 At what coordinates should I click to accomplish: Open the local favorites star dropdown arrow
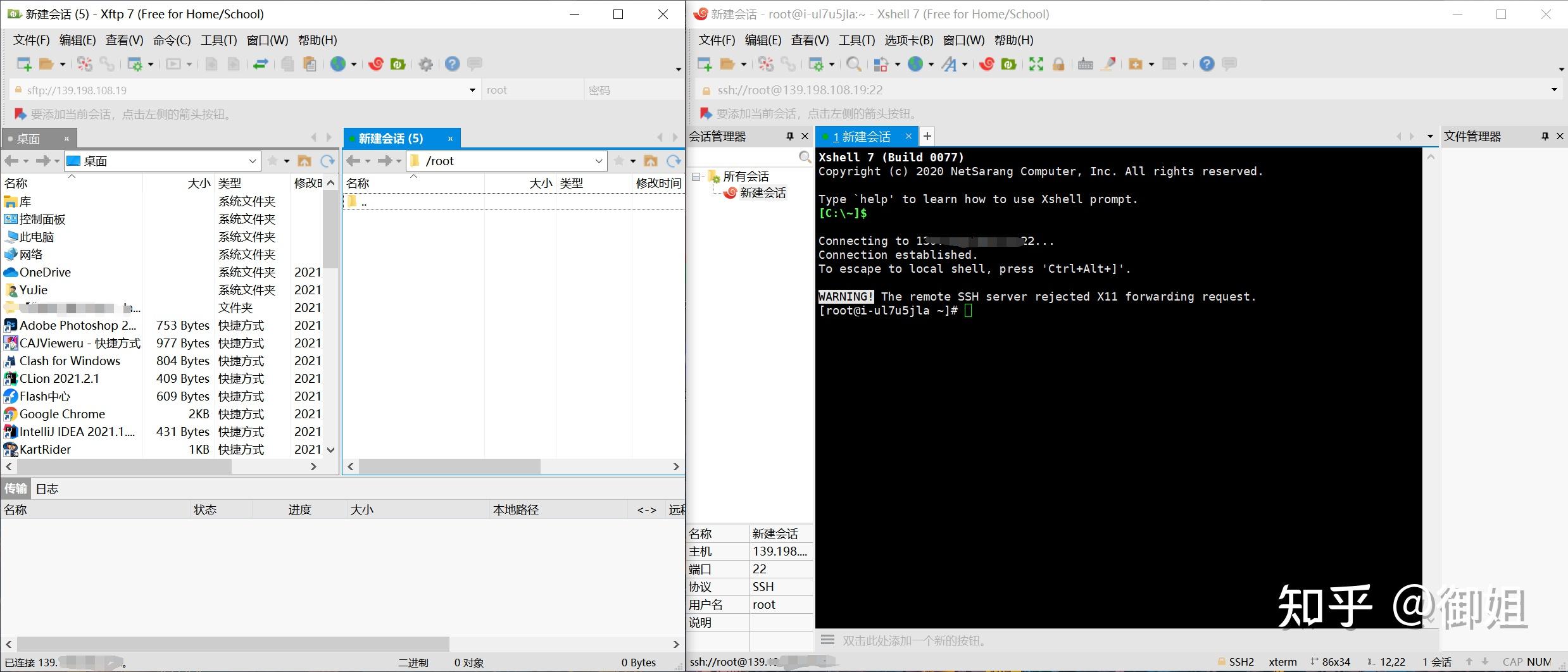[x=287, y=161]
